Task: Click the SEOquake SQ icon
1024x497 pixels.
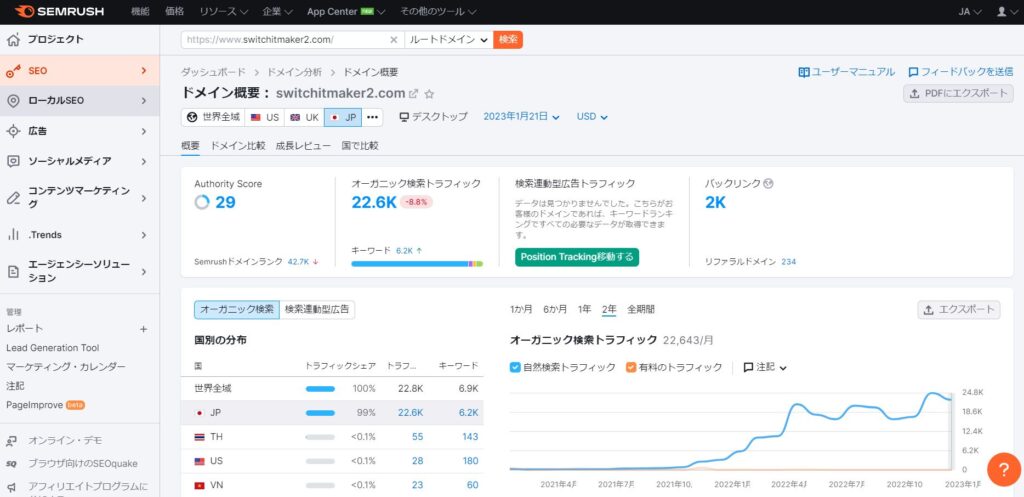Action: pos(12,464)
